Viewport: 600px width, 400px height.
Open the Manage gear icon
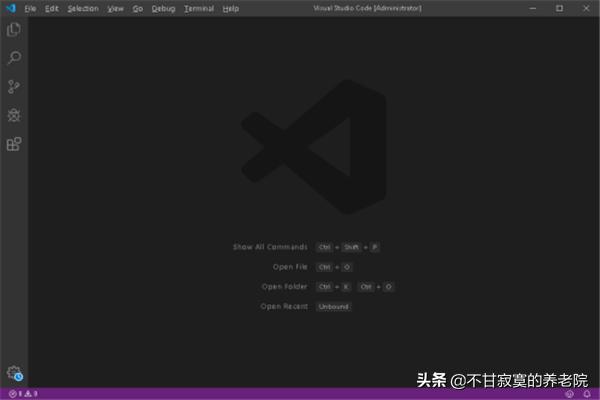click(x=15, y=373)
